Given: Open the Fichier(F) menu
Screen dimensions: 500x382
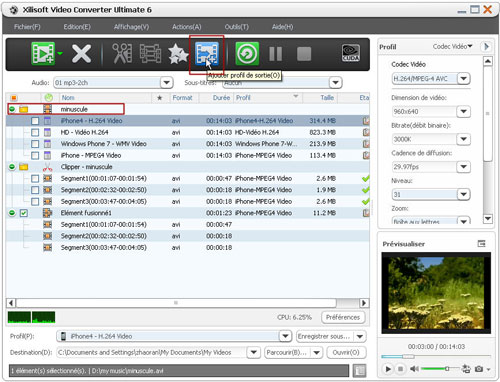Looking at the screenshot, I should click(27, 27).
